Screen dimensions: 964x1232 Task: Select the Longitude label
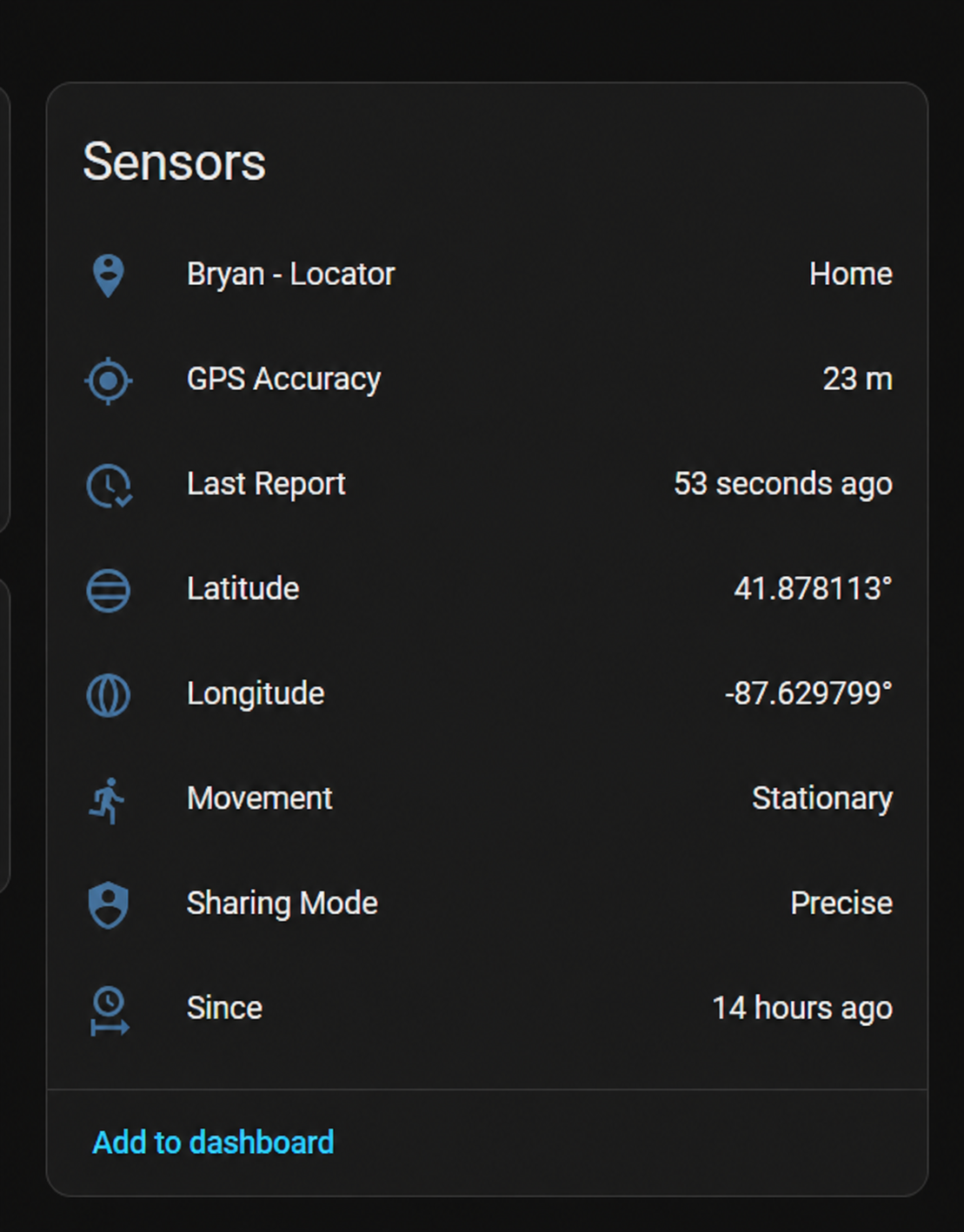click(x=256, y=694)
